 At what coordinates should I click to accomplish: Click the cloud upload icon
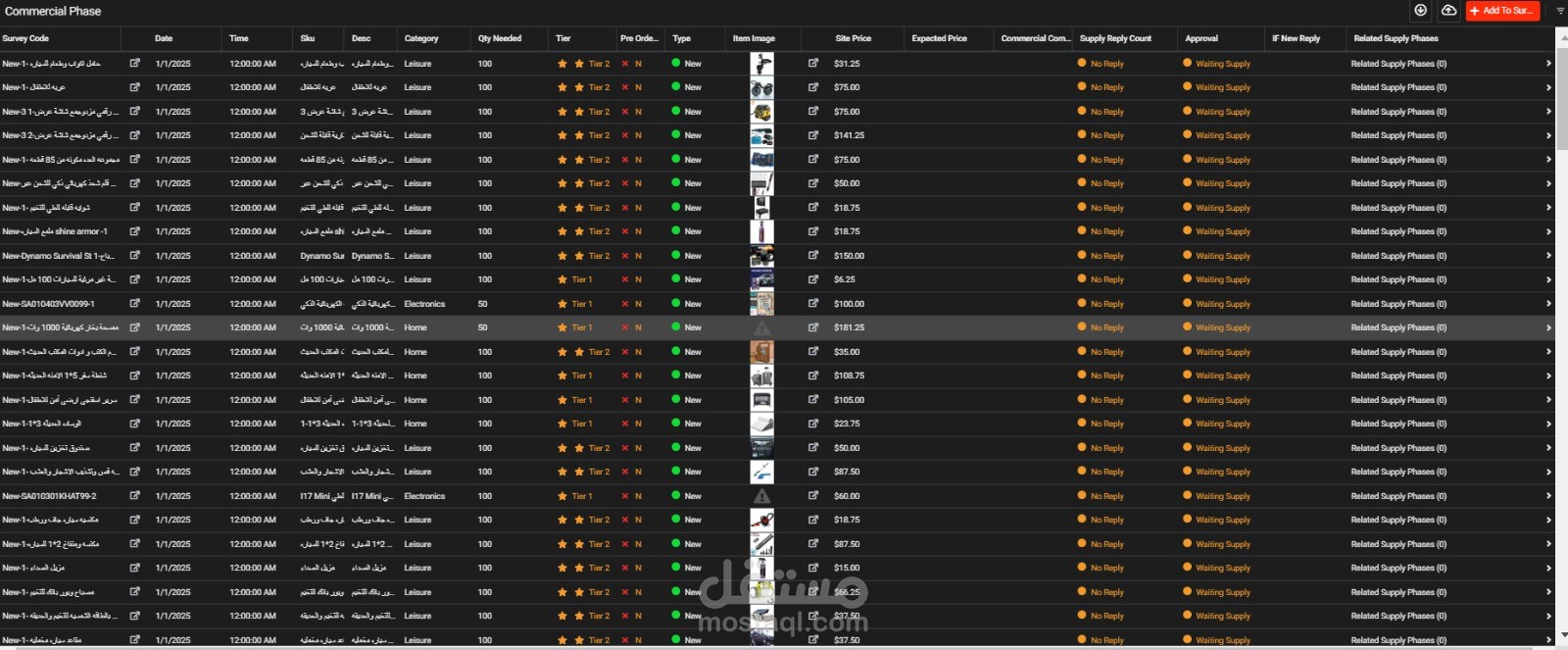[x=1448, y=10]
